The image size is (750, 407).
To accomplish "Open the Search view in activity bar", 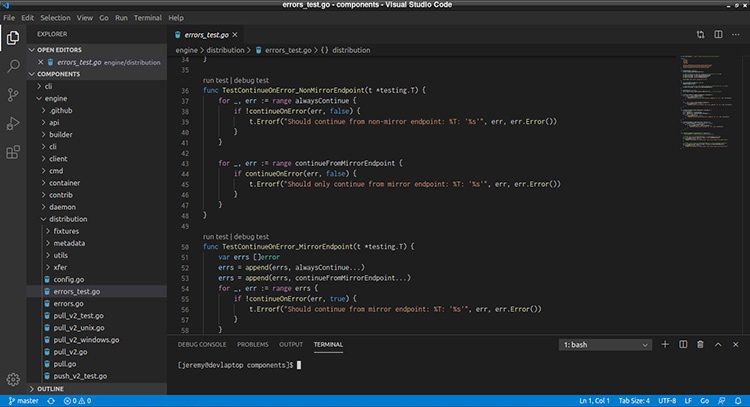I will tap(14, 66).
